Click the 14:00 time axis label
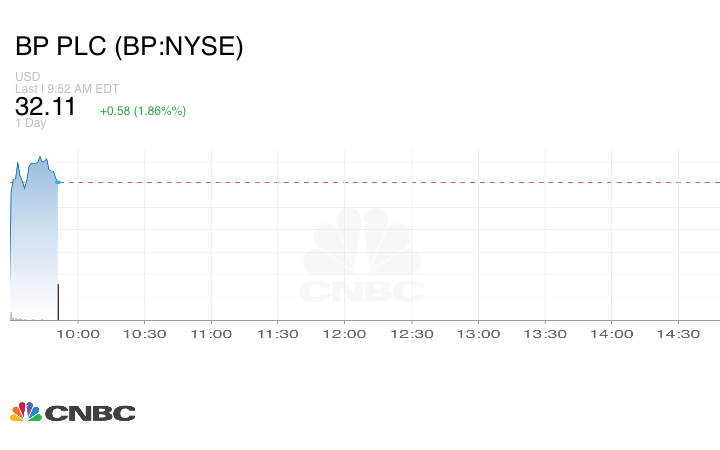The height and width of the screenshot is (450, 720). point(612,334)
